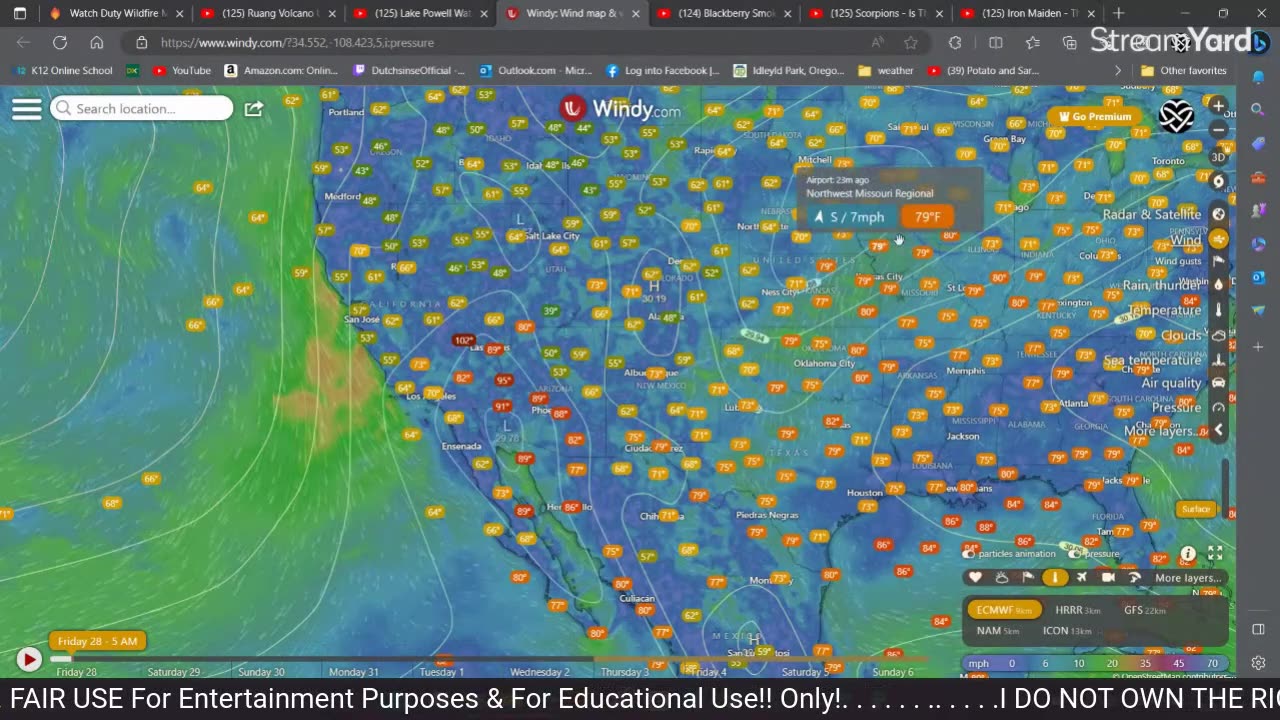Play the forecast timeline animation
1280x720 pixels.
tap(28, 659)
